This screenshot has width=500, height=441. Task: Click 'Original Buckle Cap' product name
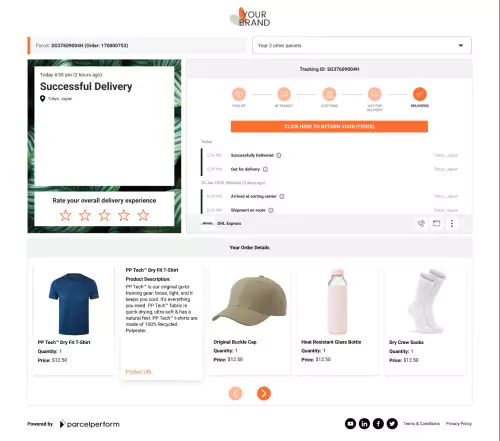pos(235,342)
